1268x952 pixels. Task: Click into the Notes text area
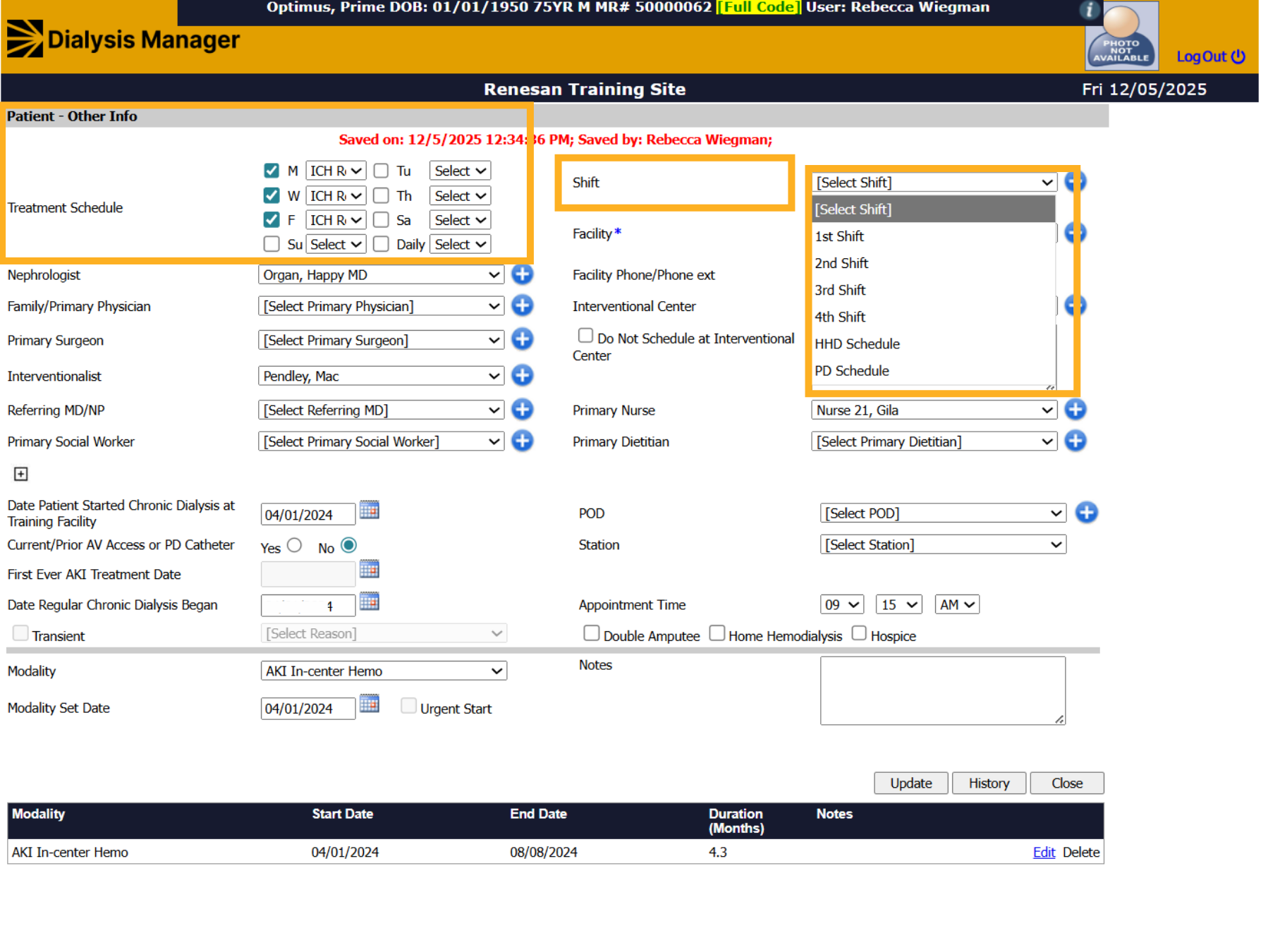click(943, 690)
